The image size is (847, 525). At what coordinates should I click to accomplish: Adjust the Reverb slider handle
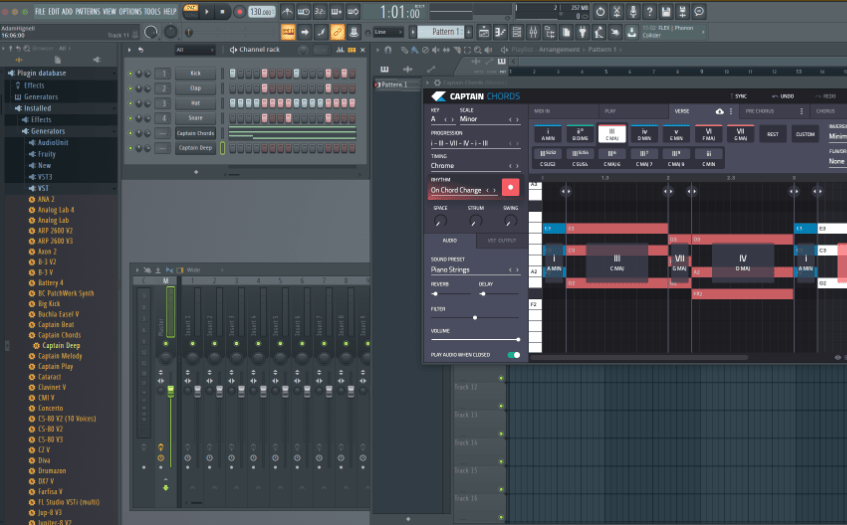(x=435, y=294)
